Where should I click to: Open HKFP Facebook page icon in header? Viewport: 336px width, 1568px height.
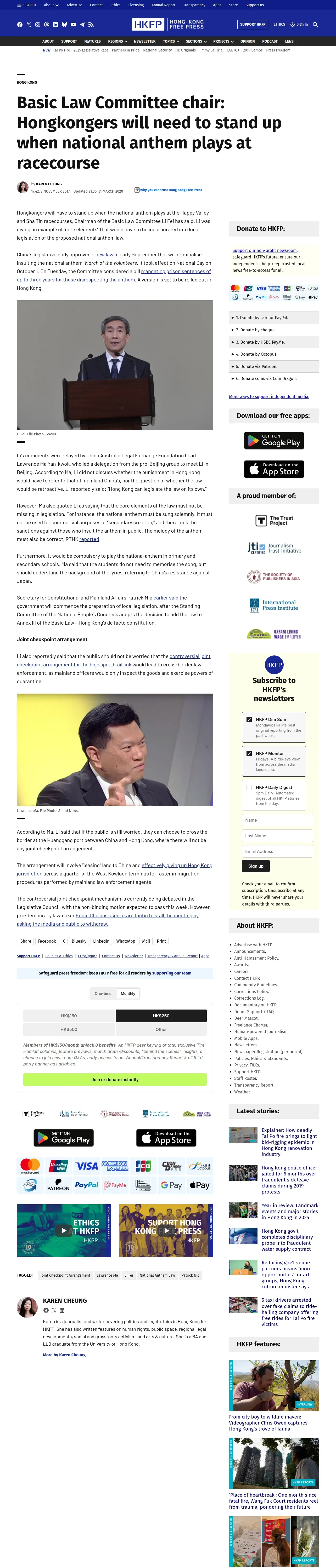pyautogui.click(x=20, y=25)
